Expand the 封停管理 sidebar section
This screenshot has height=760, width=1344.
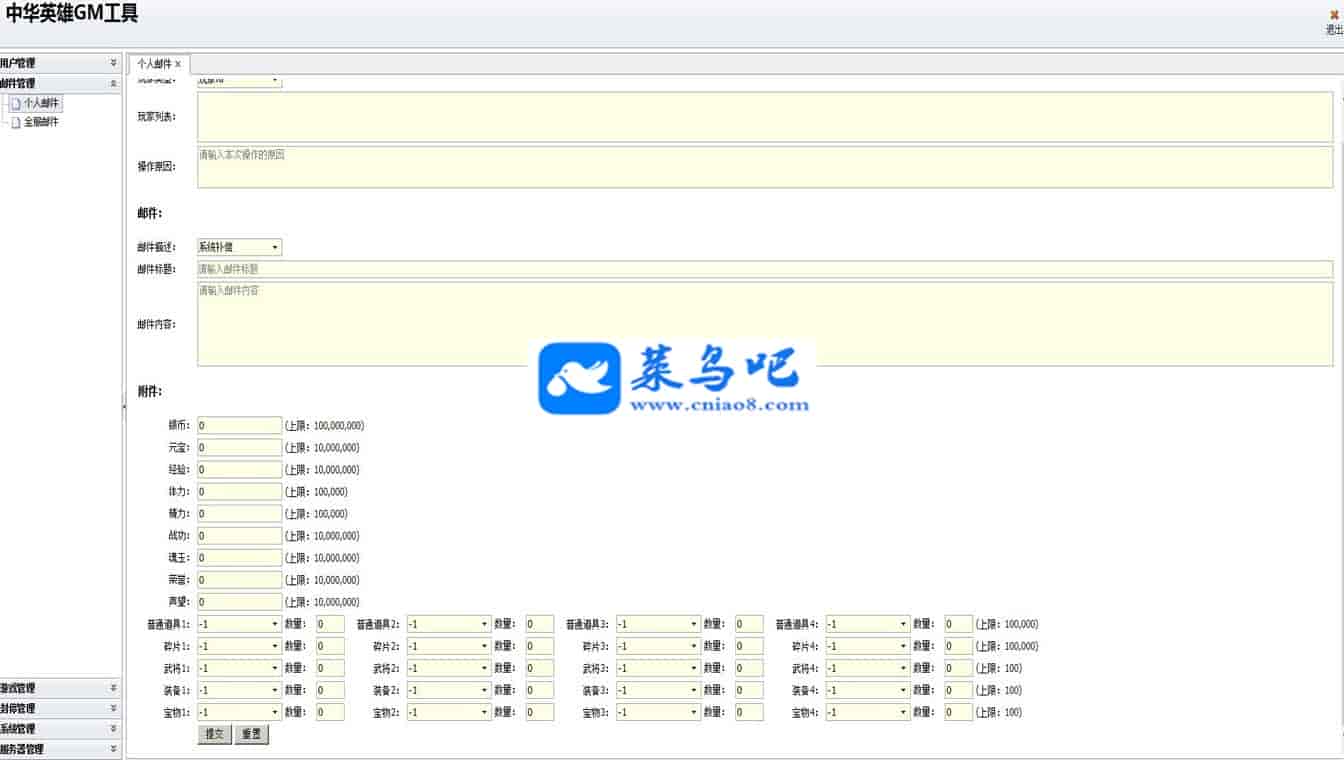(x=113, y=709)
